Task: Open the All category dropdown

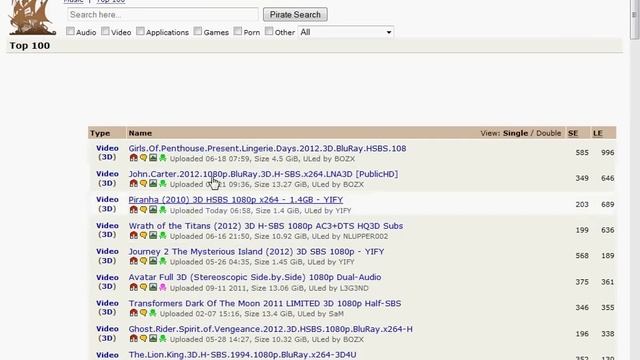Action: [x=346, y=32]
